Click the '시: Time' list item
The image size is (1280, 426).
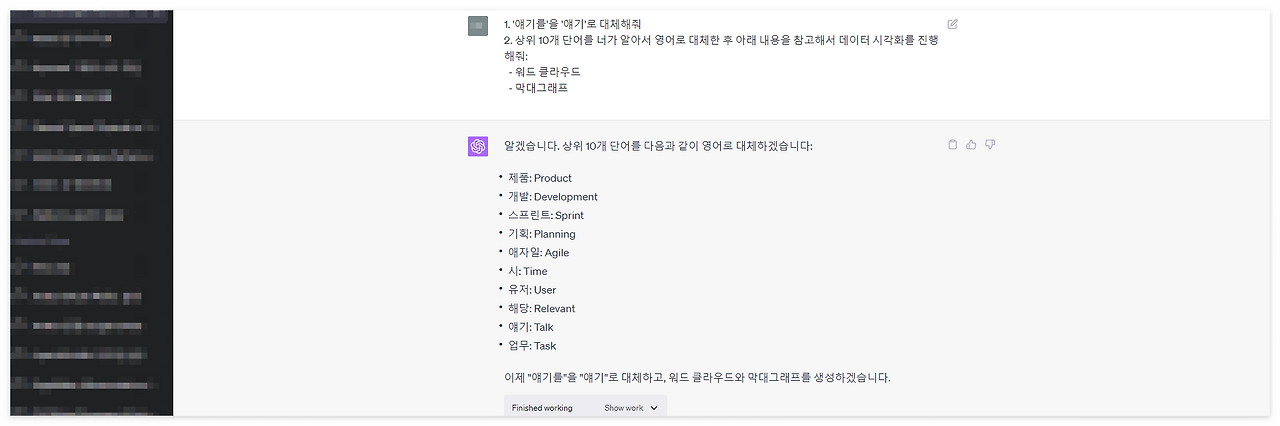[527, 271]
